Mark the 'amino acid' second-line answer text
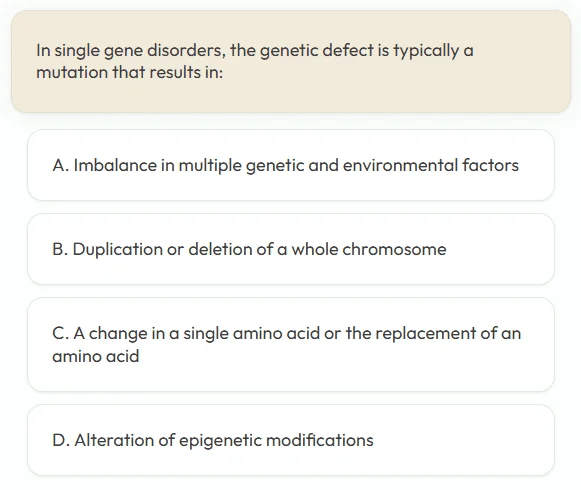Screen dimensions: 581x490 pos(96,356)
